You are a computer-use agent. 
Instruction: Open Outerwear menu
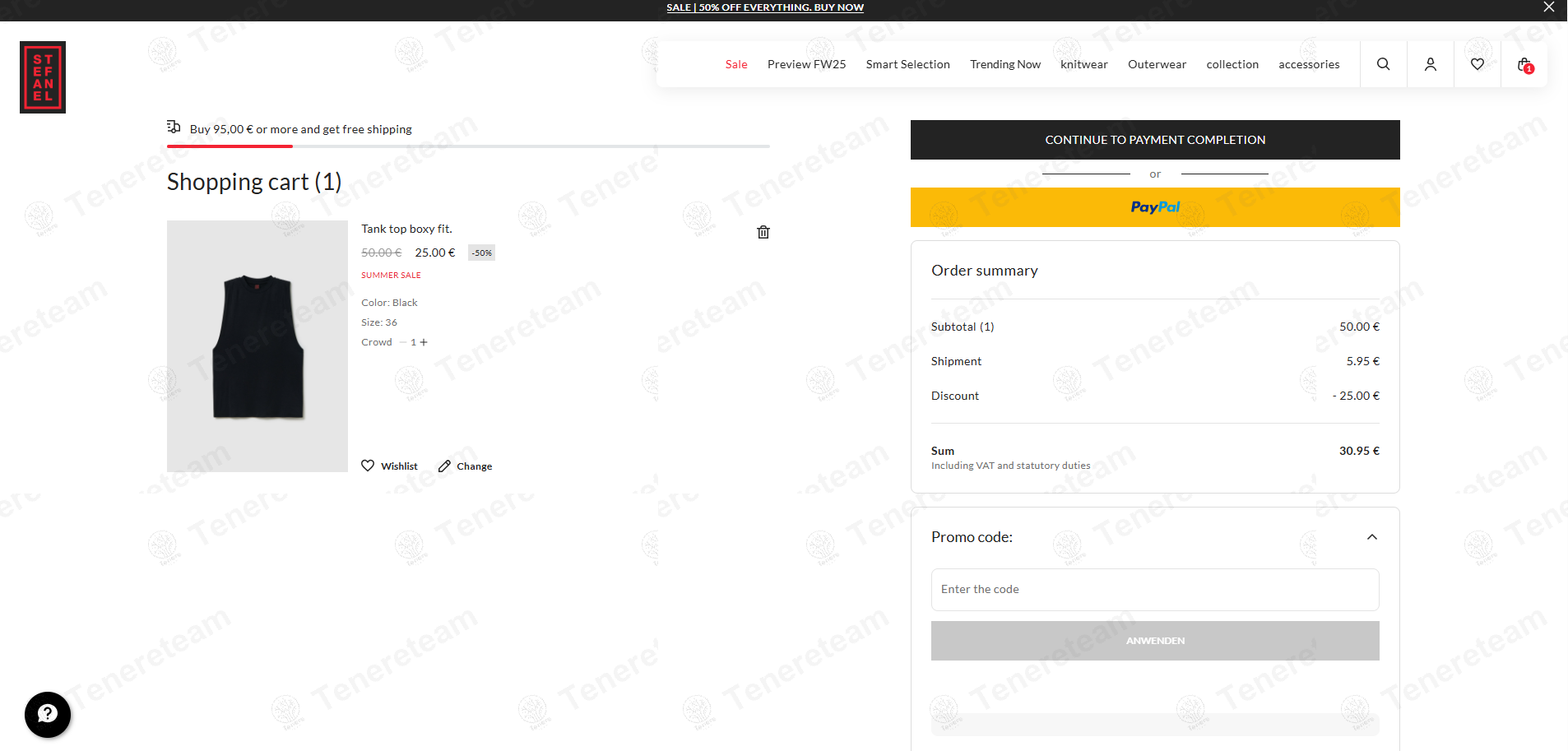(x=1157, y=64)
